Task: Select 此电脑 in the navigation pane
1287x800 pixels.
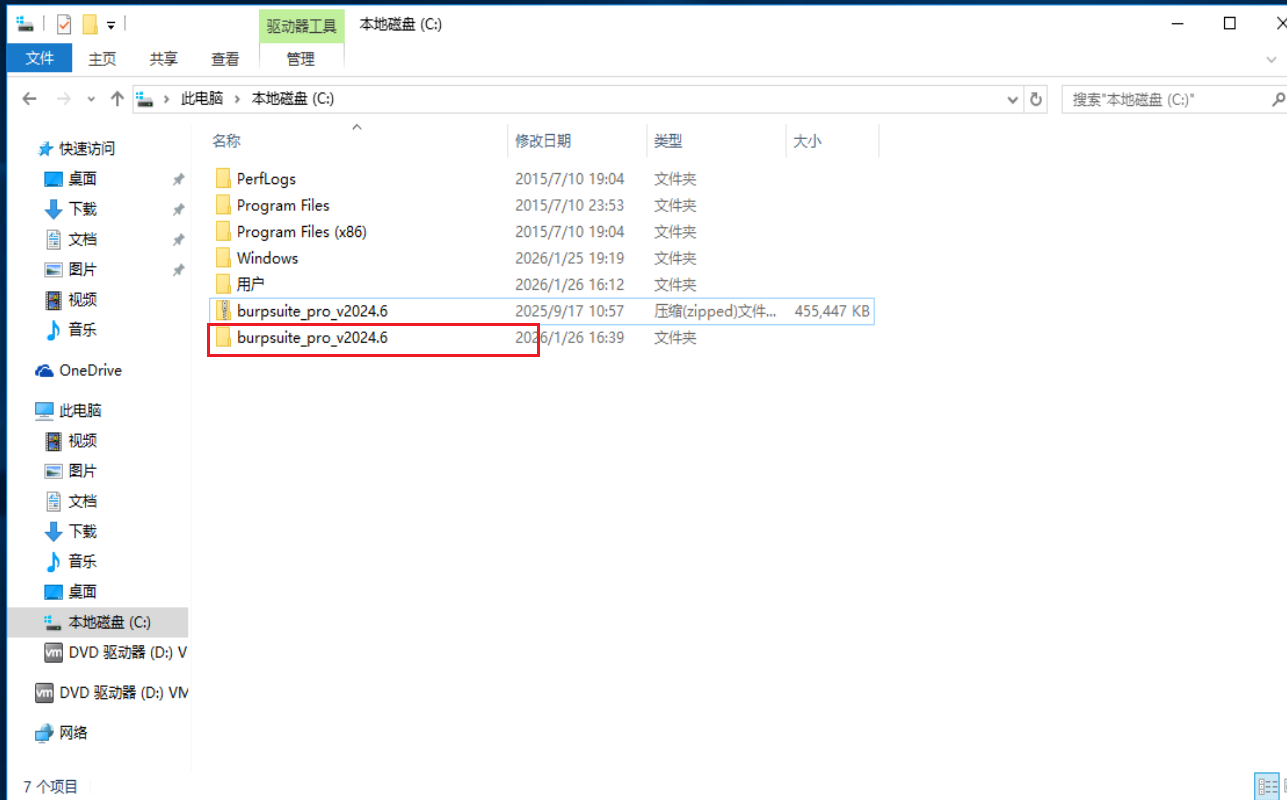Action: tap(82, 410)
